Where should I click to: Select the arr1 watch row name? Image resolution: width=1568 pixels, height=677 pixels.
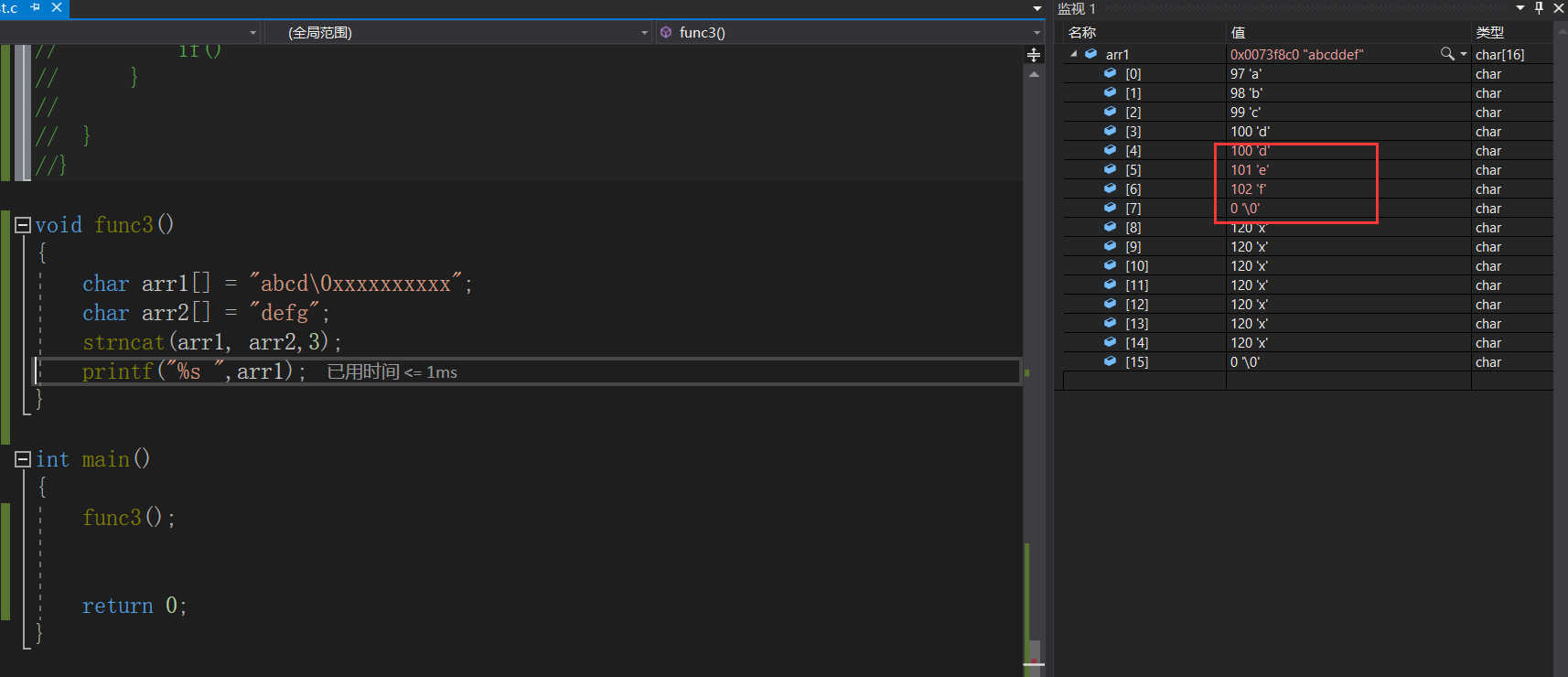point(1117,55)
